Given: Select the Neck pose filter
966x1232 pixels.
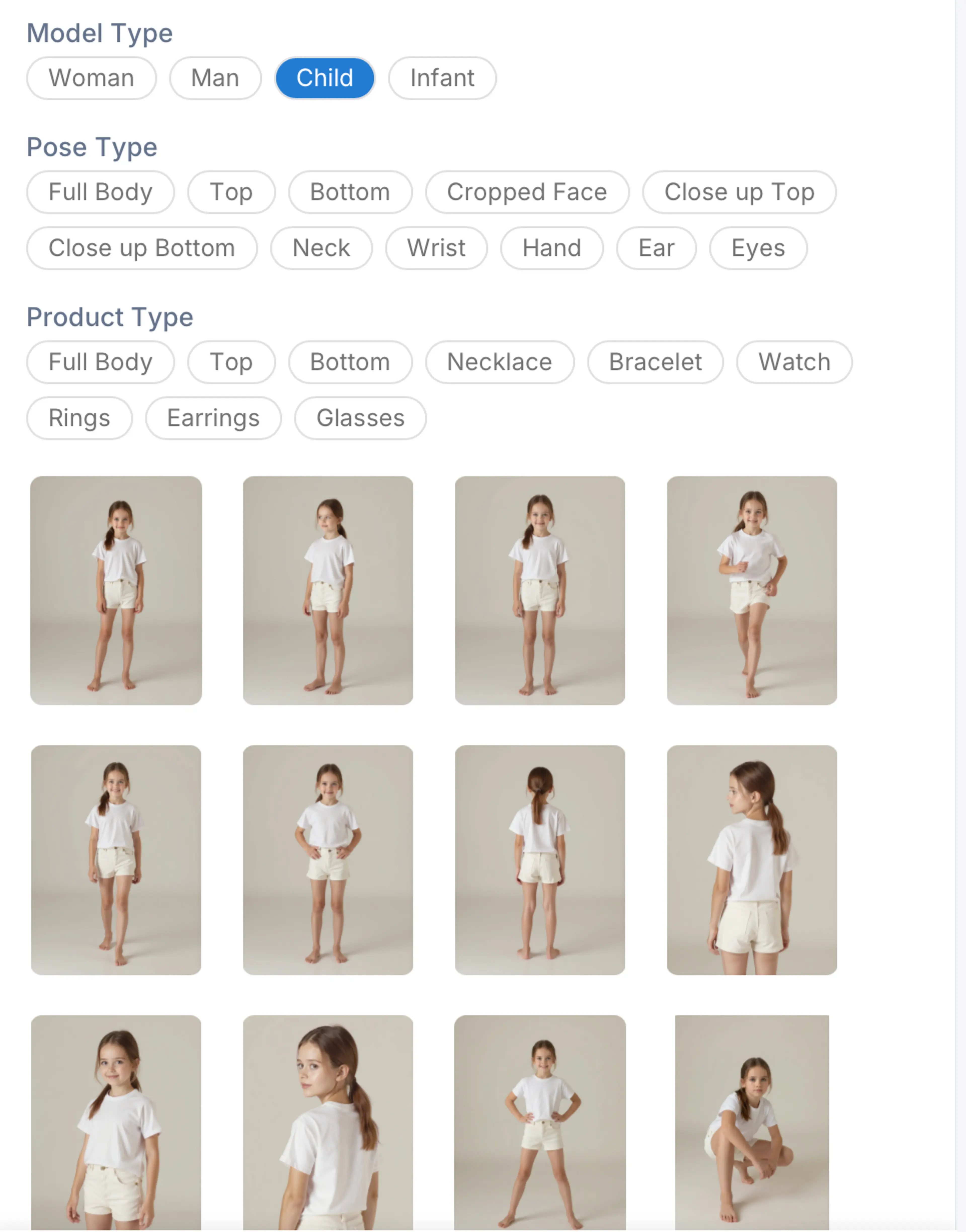Looking at the screenshot, I should pyautogui.click(x=321, y=248).
